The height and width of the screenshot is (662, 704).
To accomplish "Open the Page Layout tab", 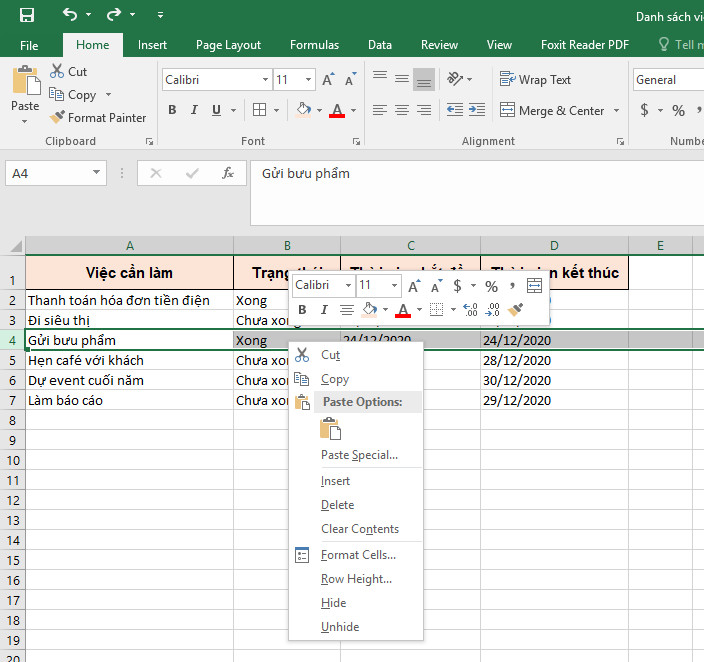I will [228, 45].
